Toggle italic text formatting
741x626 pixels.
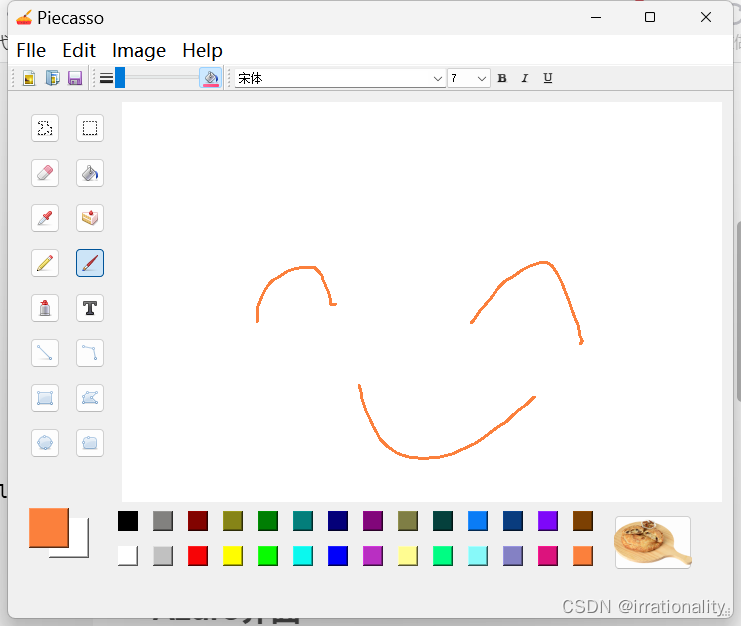click(x=525, y=78)
